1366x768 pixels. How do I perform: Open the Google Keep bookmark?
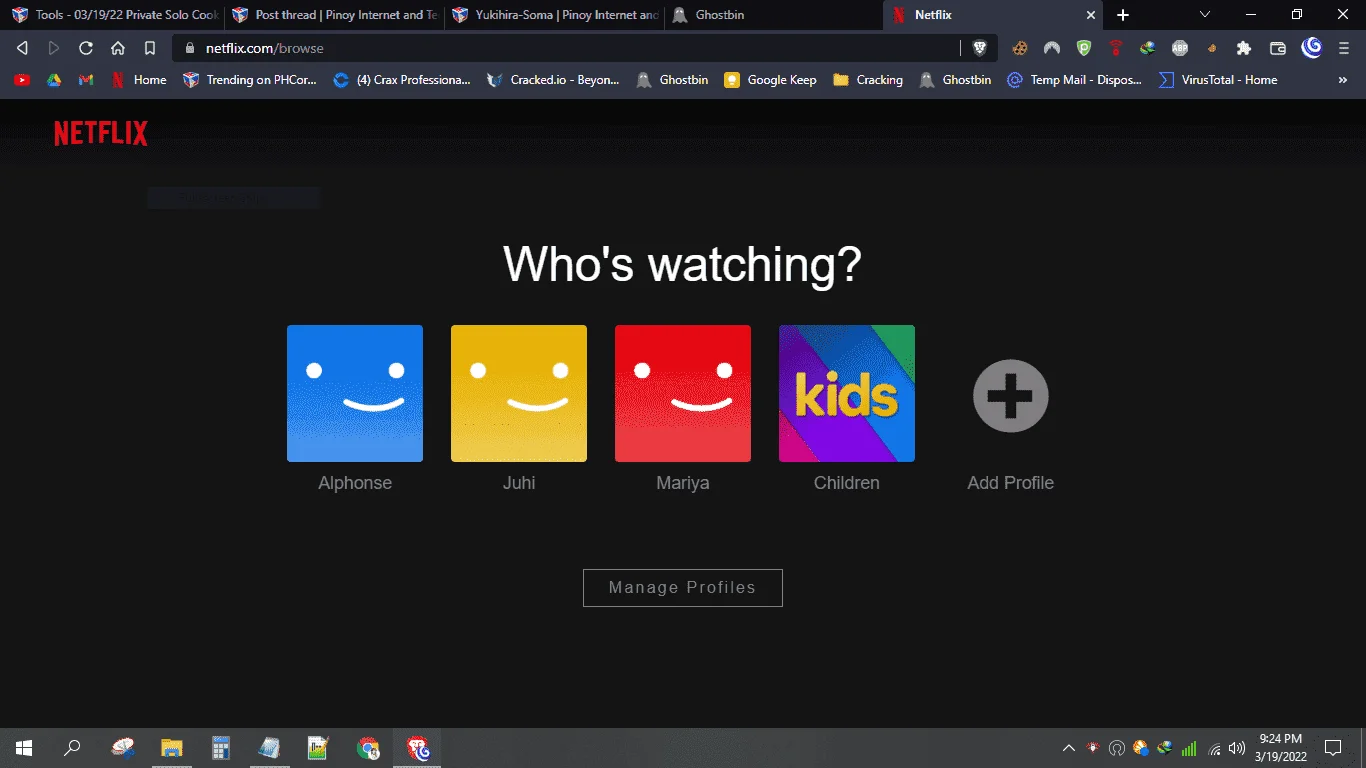pos(770,80)
